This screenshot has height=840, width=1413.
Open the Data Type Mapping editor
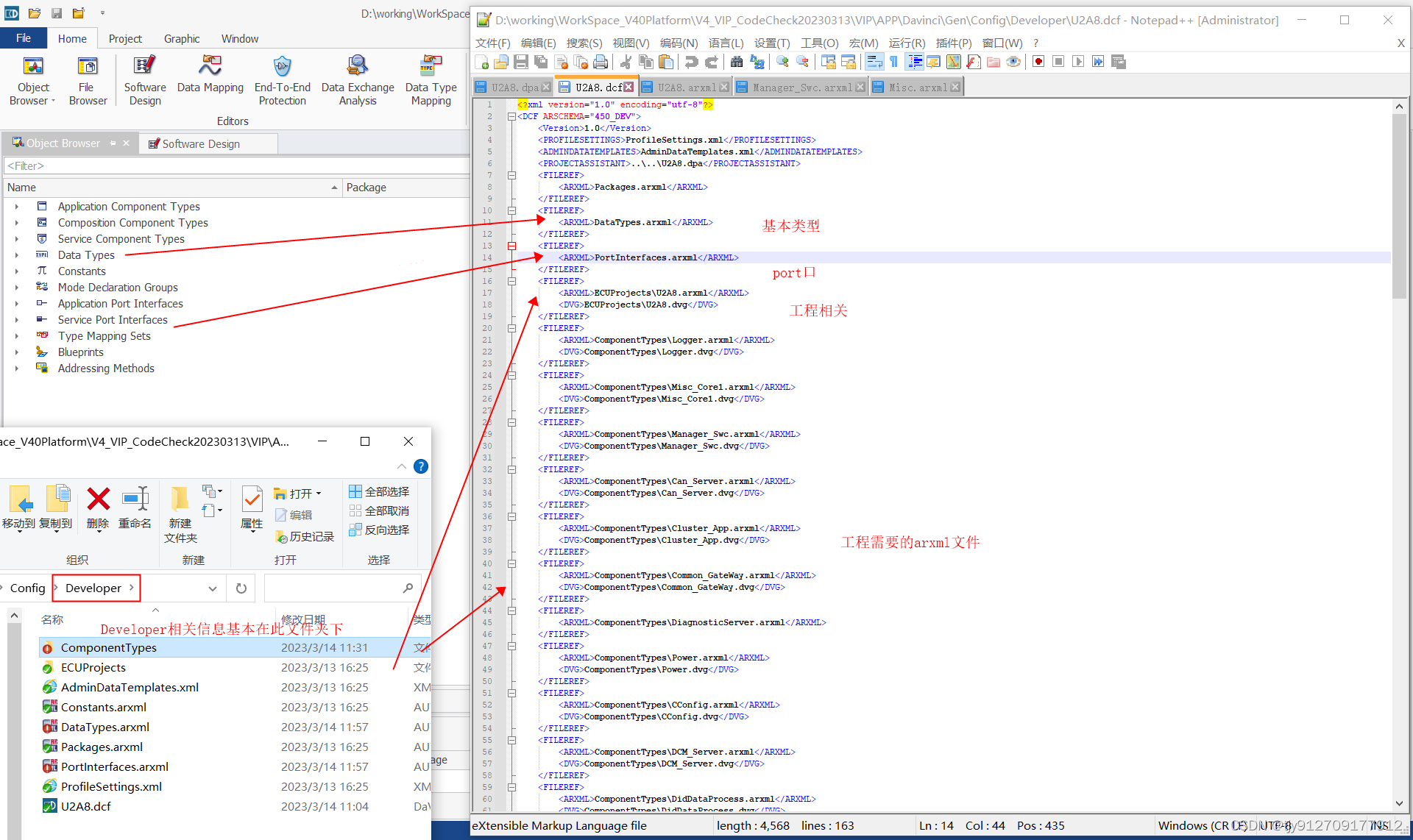(x=431, y=79)
